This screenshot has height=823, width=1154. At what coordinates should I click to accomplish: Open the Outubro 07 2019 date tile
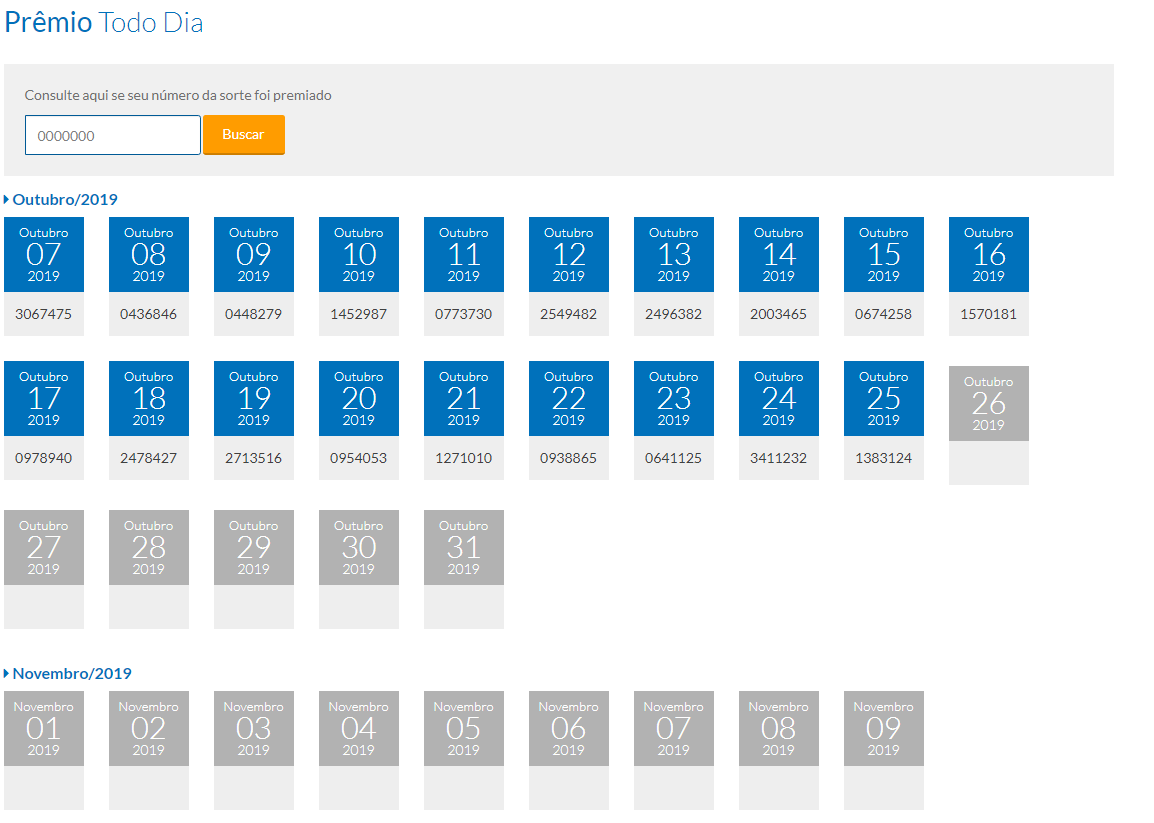[x=44, y=255]
